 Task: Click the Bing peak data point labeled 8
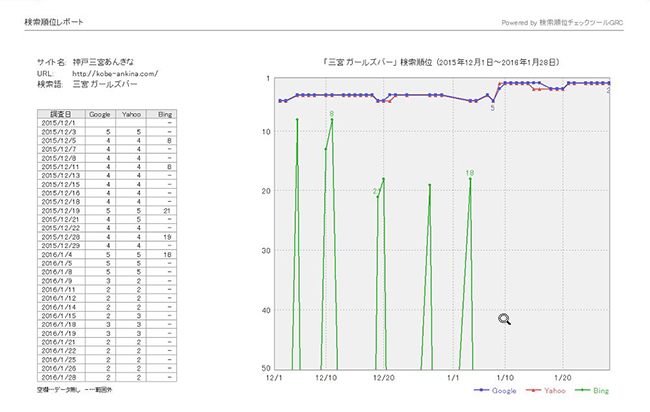pos(331,121)
